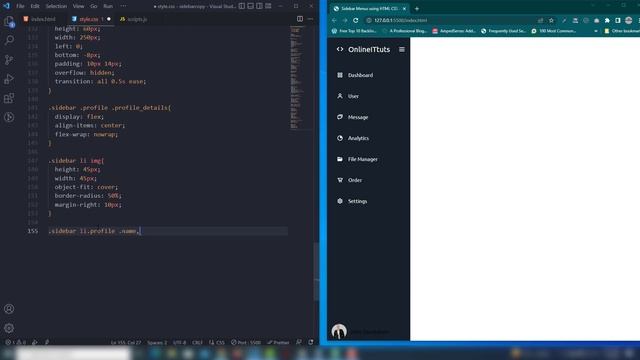Bookmark this page with the star icon

tap(551, 20)
